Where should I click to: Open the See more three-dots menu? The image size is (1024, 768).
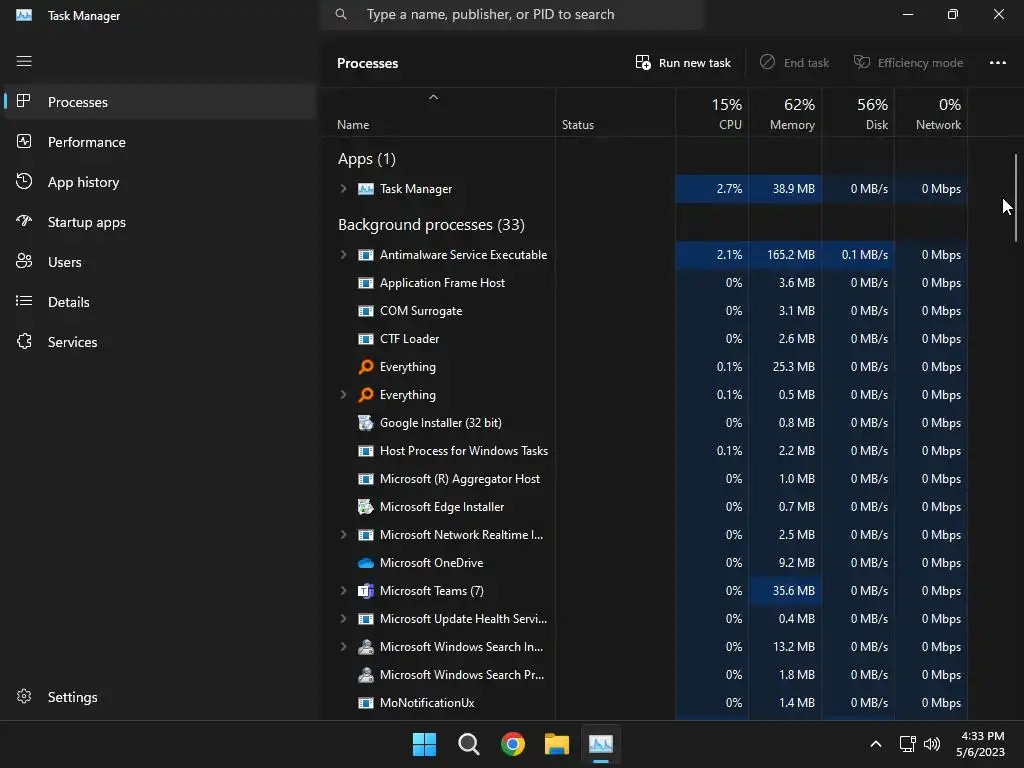tap(997, 63)
